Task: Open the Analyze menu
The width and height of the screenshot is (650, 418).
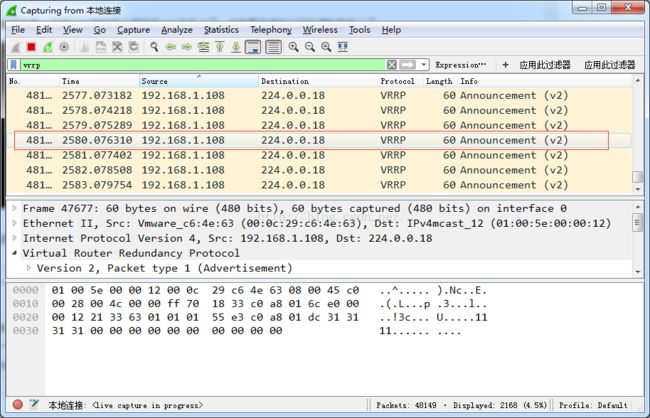Action: (x=177, y=30)
